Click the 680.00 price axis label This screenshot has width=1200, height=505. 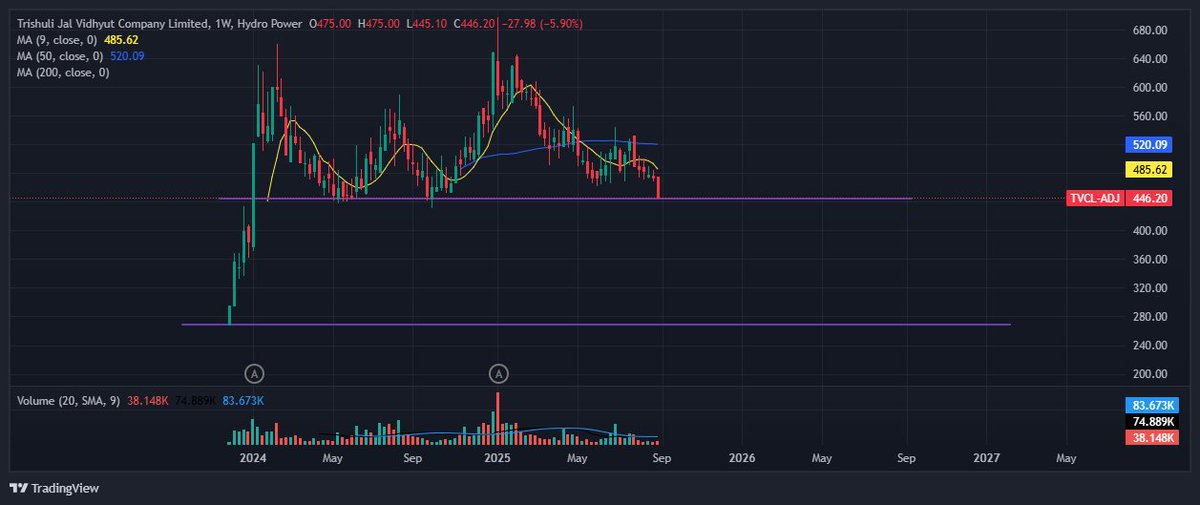[x=1148, y=30]
